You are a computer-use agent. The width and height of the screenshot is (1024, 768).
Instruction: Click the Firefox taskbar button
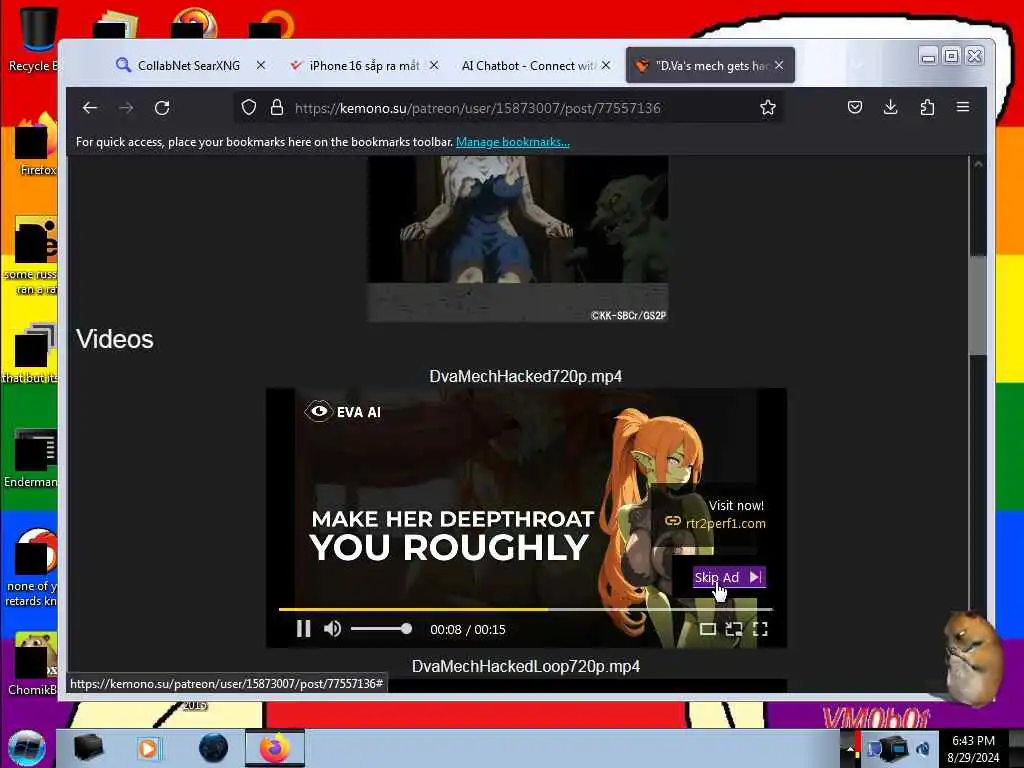click(275, 748)
